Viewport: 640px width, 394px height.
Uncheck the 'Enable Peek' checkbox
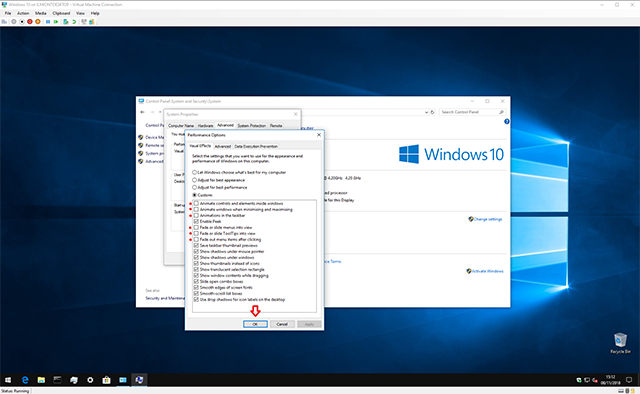196,221
